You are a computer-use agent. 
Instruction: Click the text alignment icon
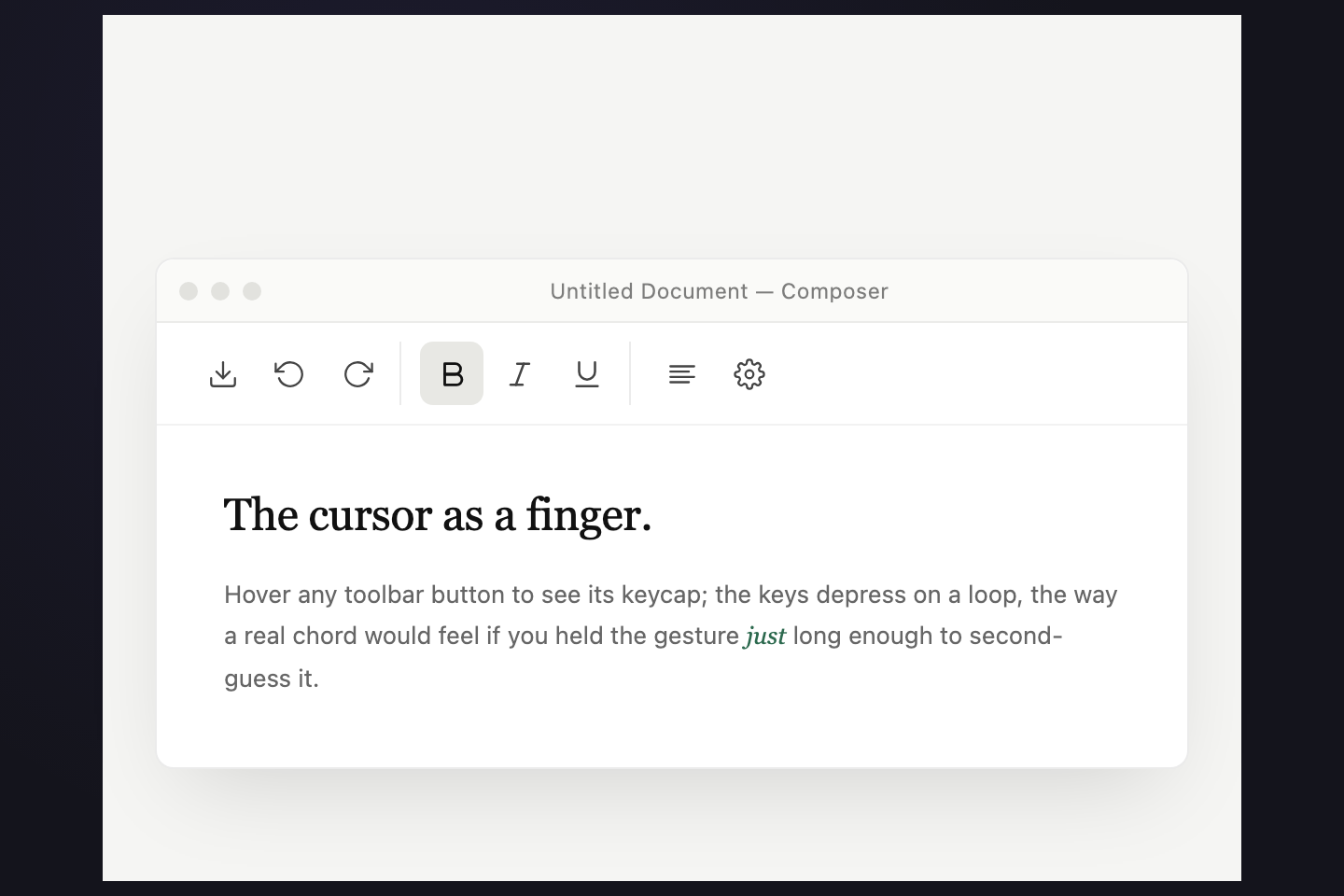682,374
